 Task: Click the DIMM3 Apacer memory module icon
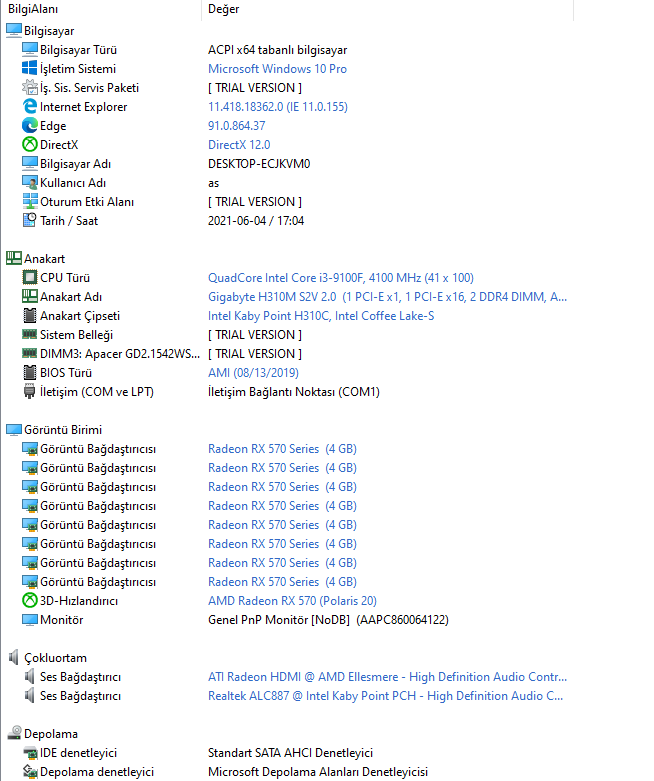(x=30, y=353)
